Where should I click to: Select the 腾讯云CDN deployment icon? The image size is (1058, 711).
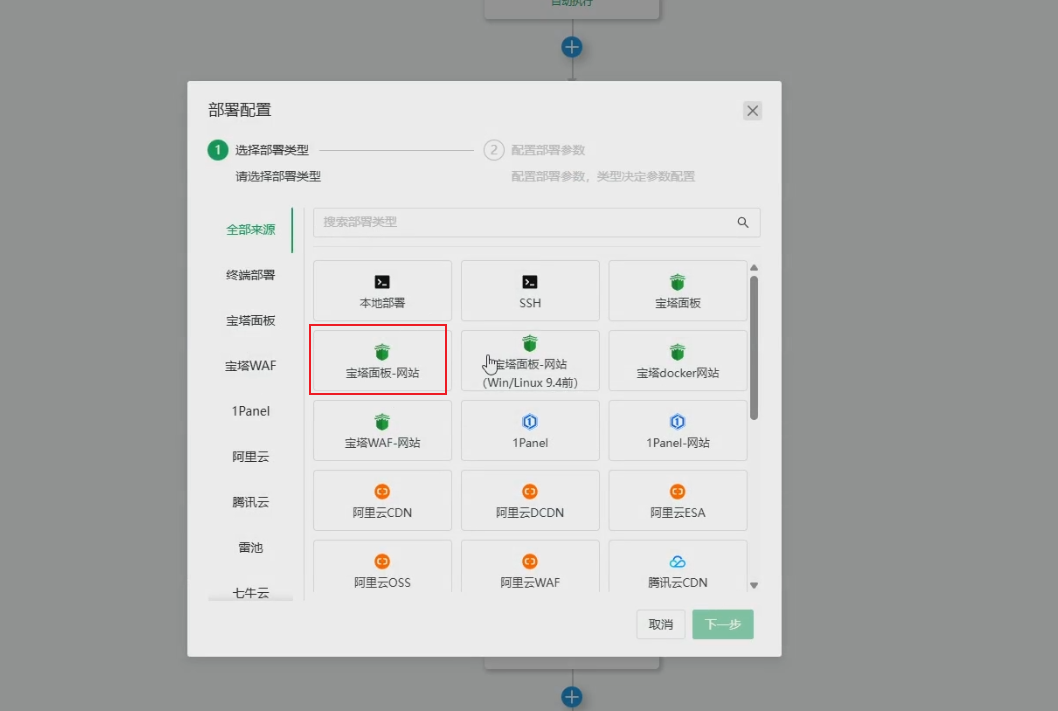pos(677,570)
